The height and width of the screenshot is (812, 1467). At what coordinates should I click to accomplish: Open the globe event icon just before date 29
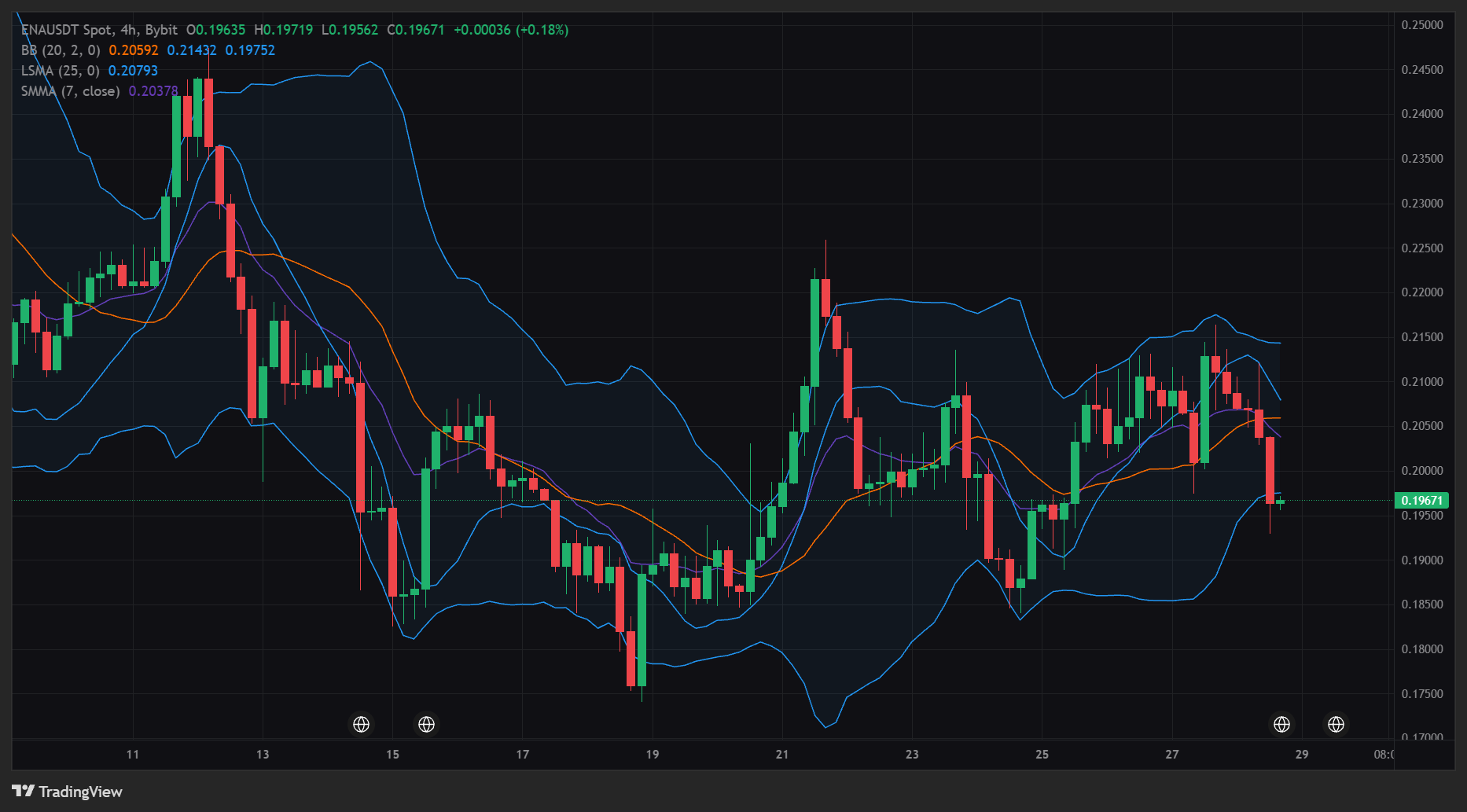[x=1281, y=724]
